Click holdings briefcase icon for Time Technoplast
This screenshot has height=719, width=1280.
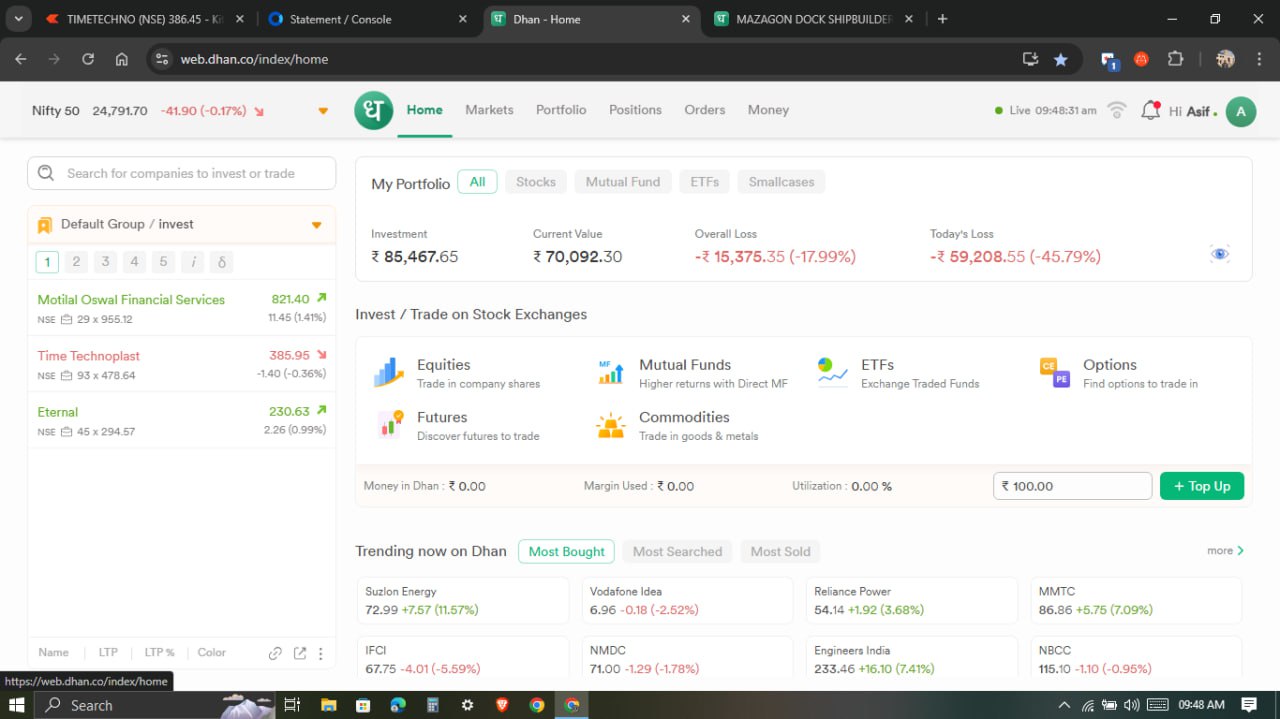pos(67,376)
